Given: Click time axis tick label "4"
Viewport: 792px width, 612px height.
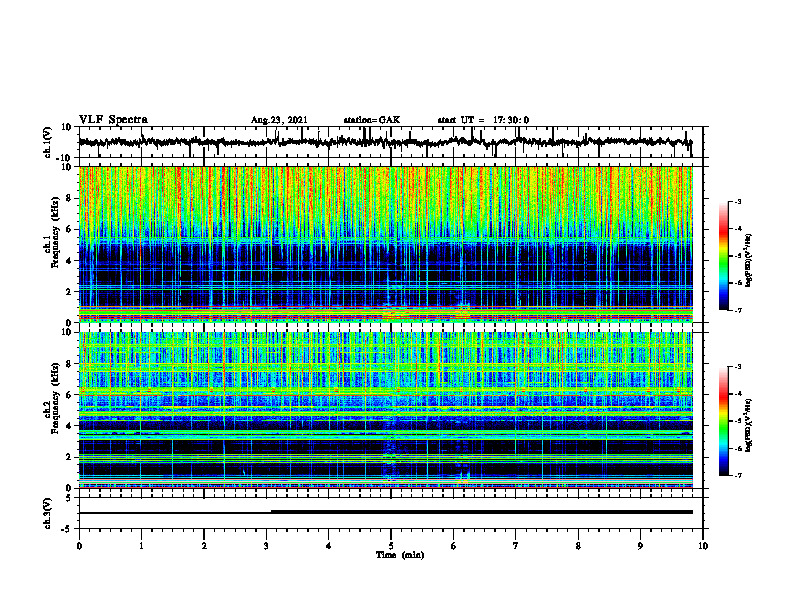Looking at the screenshot, I should [x=329, y=546].
